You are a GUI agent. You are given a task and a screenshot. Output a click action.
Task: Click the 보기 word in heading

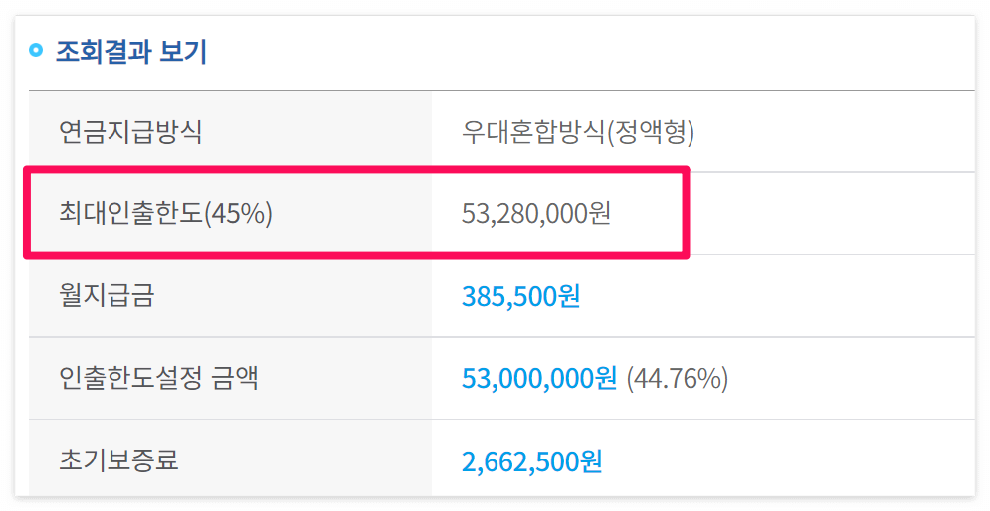pyautogui.click(x=182, y=51)
